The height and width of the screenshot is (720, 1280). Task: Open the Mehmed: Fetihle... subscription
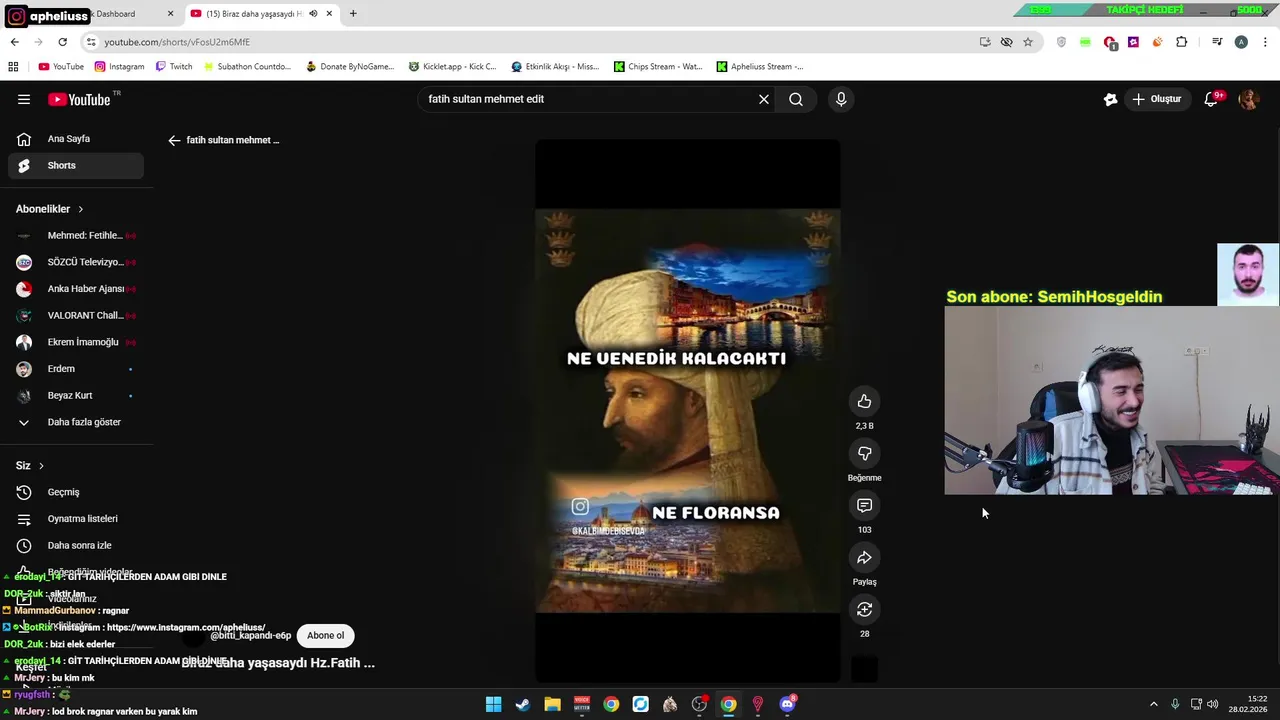point(76,235)
